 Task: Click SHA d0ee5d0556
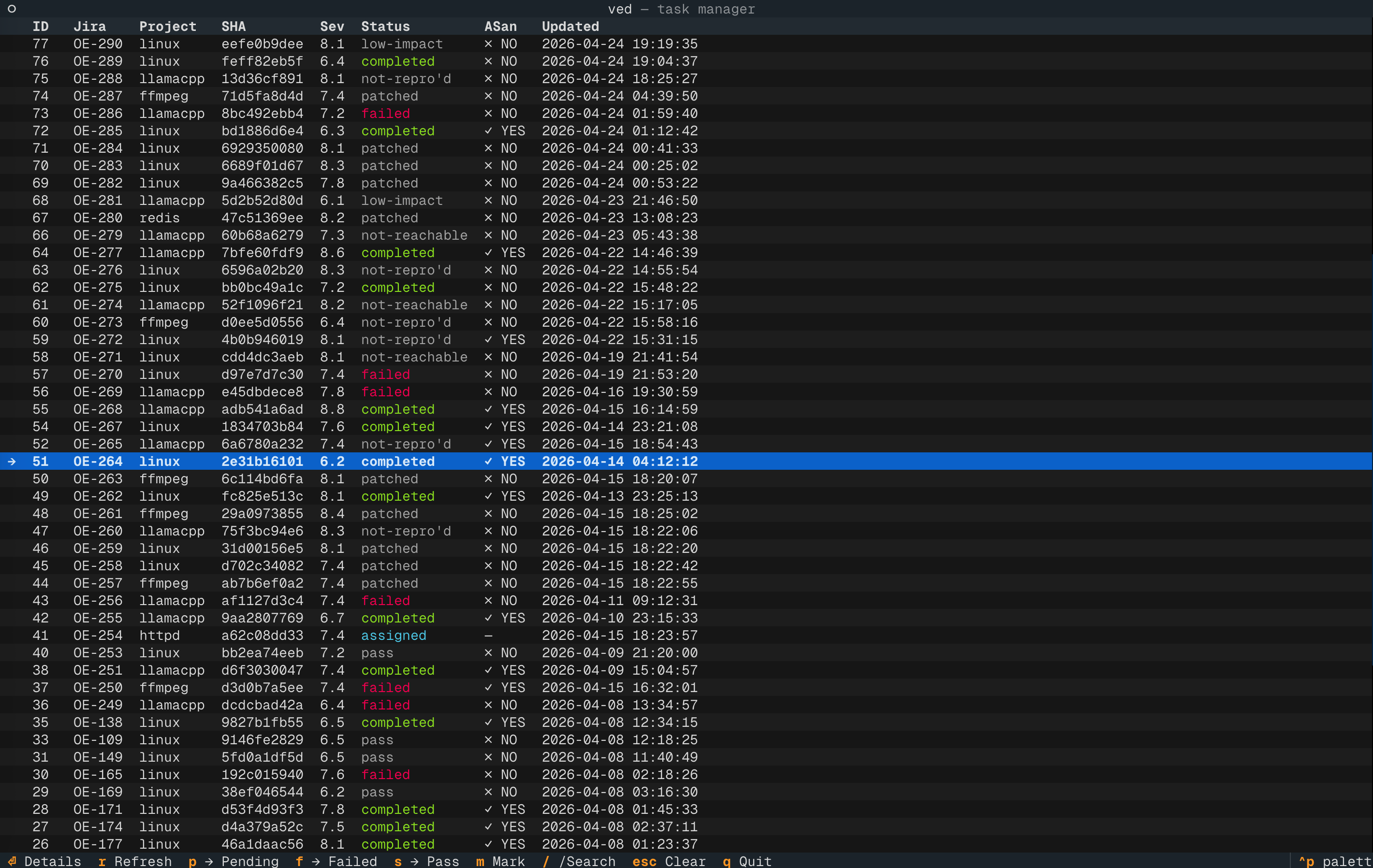[263, 322]
